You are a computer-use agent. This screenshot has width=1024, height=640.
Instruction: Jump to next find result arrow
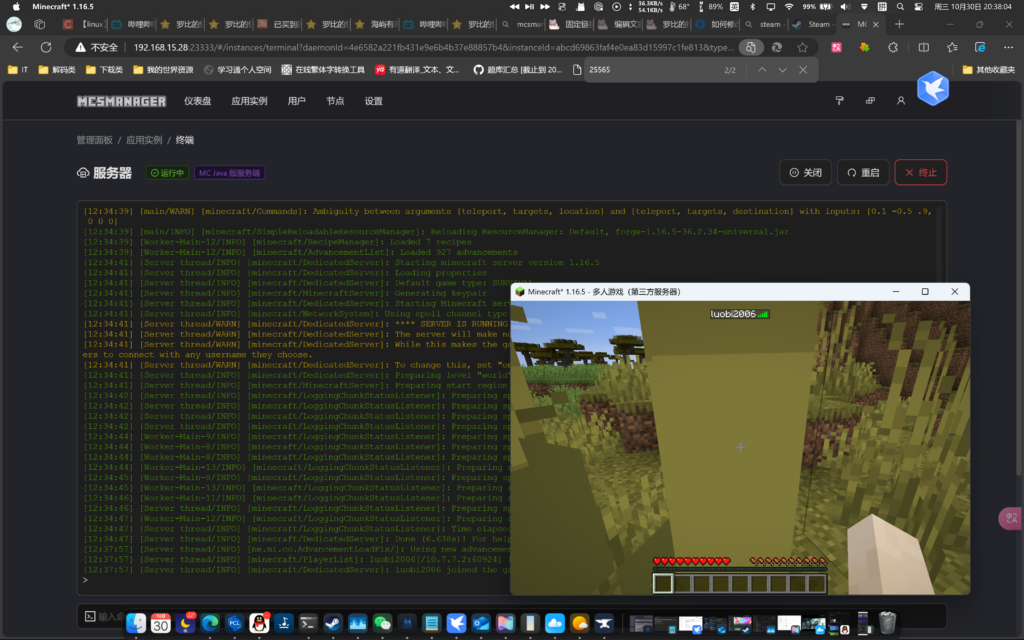click(781, 70)
